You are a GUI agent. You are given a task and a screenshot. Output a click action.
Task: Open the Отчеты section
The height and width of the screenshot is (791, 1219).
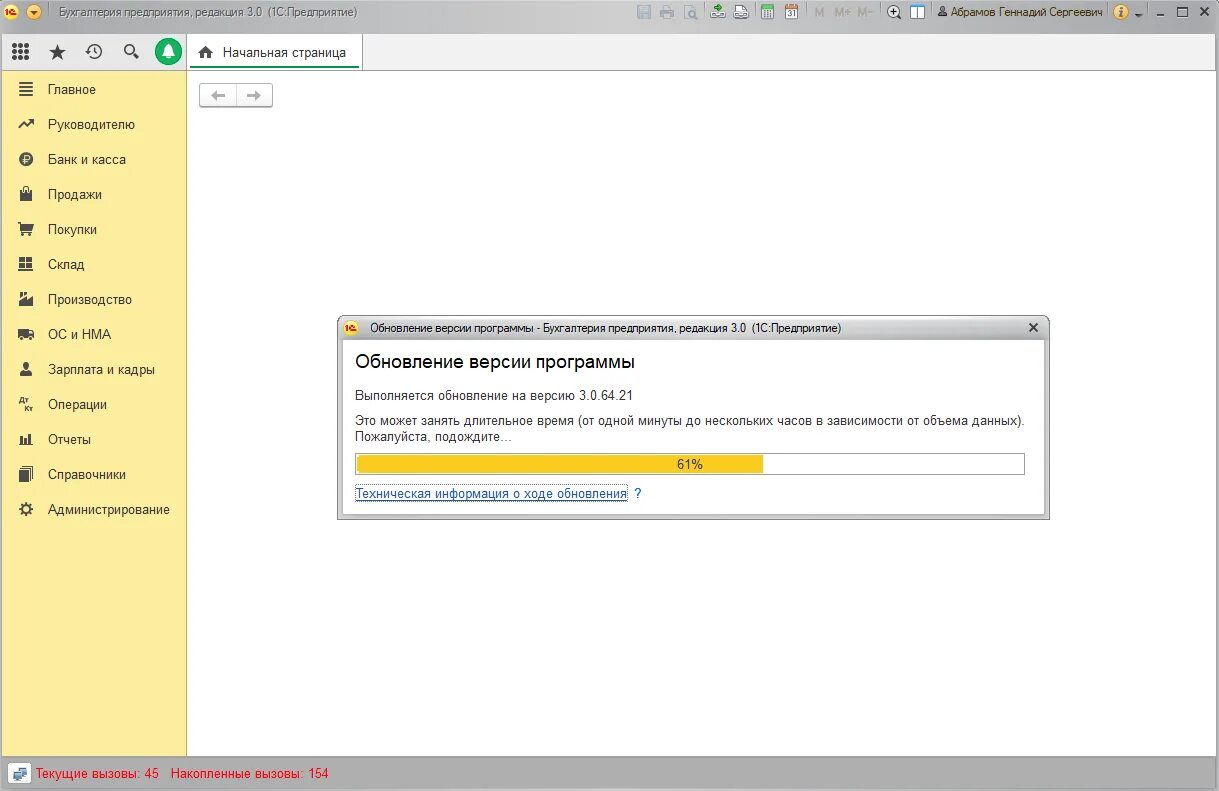click(x=94, y=439)
